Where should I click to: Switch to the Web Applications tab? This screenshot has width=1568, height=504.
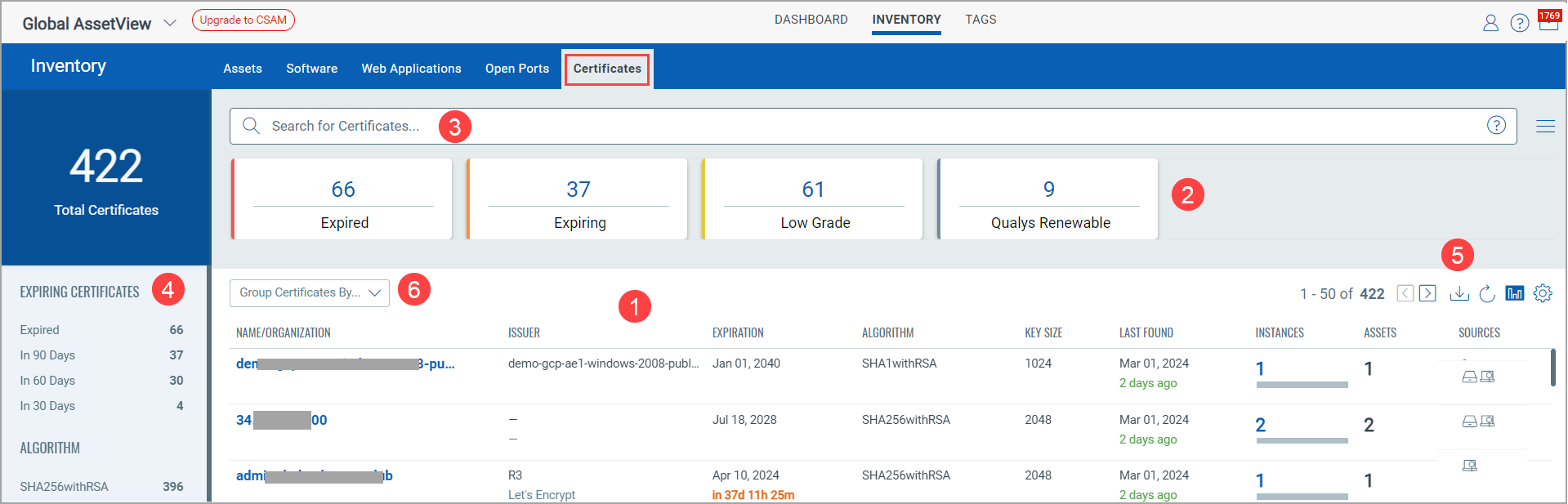[412, 69]
